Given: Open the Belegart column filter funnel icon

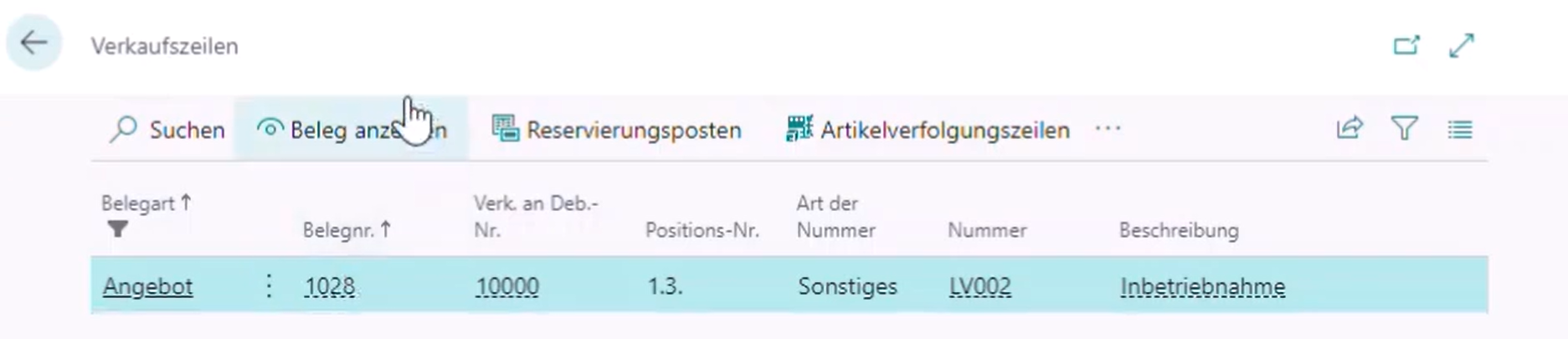Looking at the screenshot, I should [x=118, y=229].
